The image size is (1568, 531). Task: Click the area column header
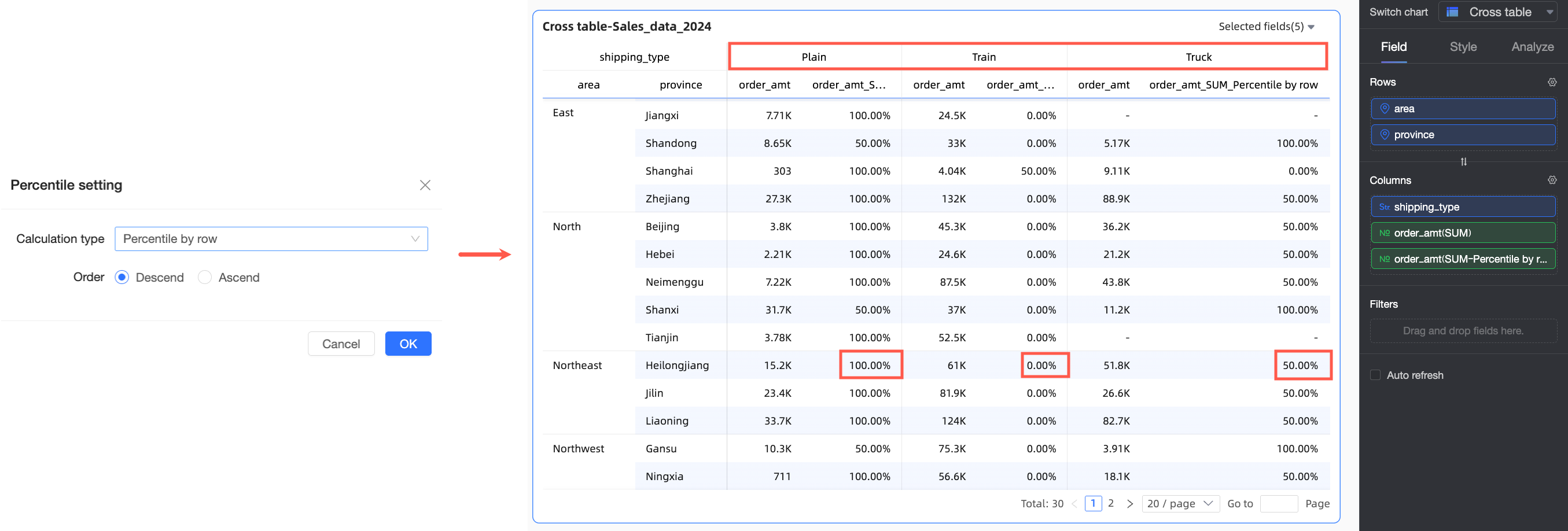588,85
